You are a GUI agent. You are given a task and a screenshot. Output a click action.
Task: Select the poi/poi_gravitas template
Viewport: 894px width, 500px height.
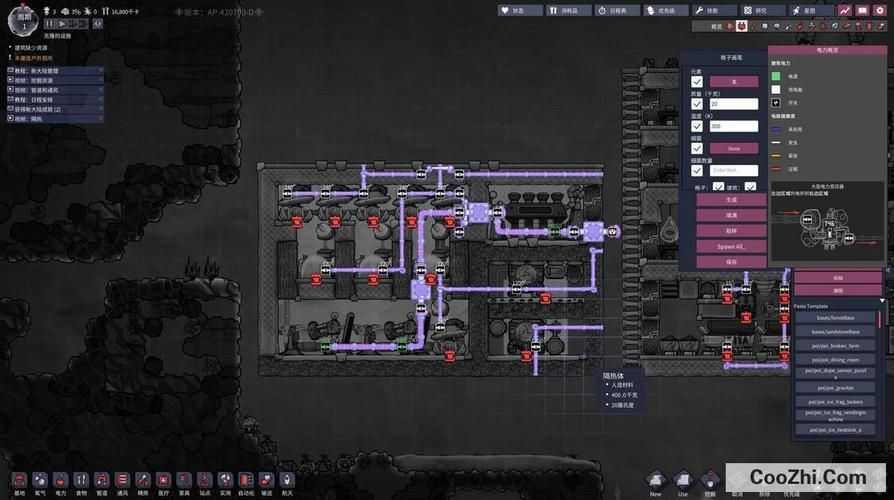tap(835, 388)
